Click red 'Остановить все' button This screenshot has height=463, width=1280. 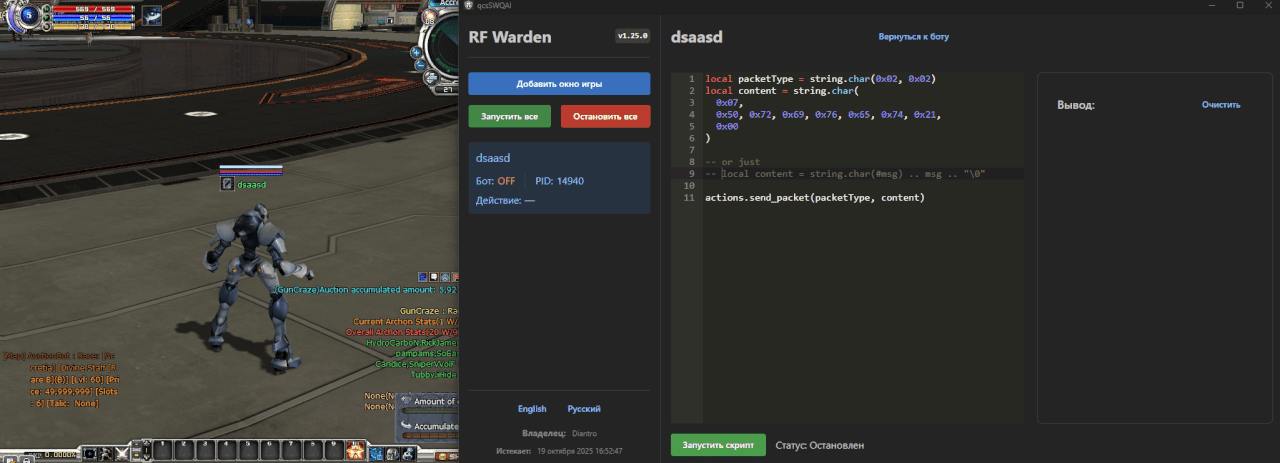tap(605, 117)
